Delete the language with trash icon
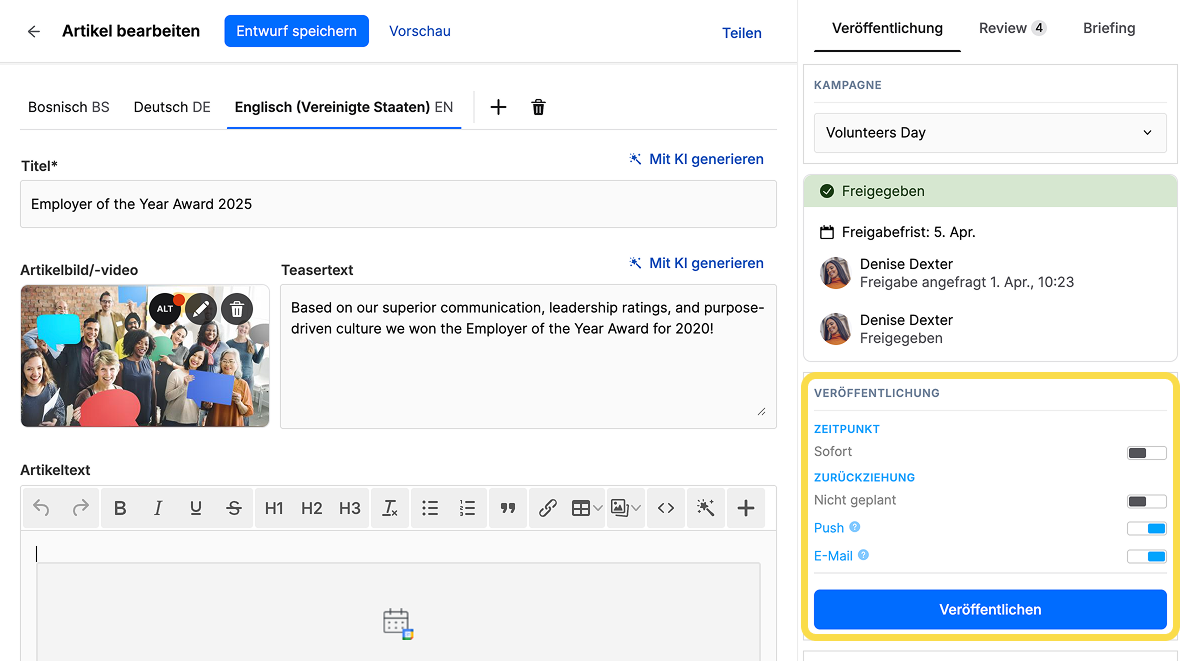Screen dimensions: 1180x661 [x=538, y=107]
